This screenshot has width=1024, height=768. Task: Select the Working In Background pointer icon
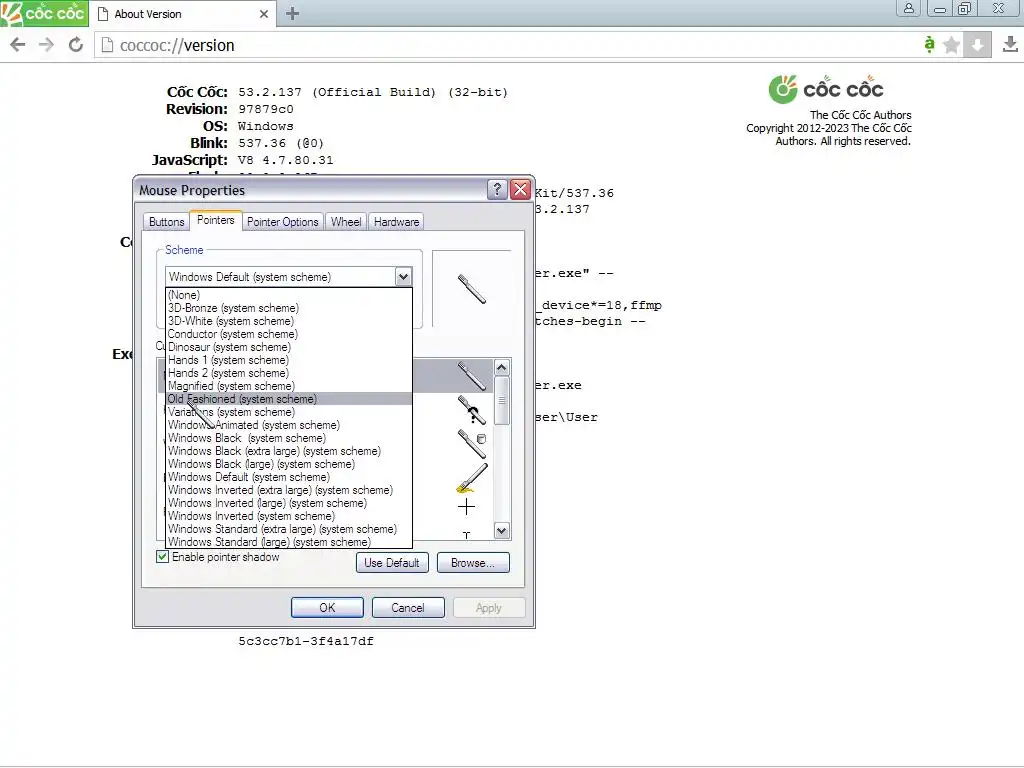[x=472, y=443]
